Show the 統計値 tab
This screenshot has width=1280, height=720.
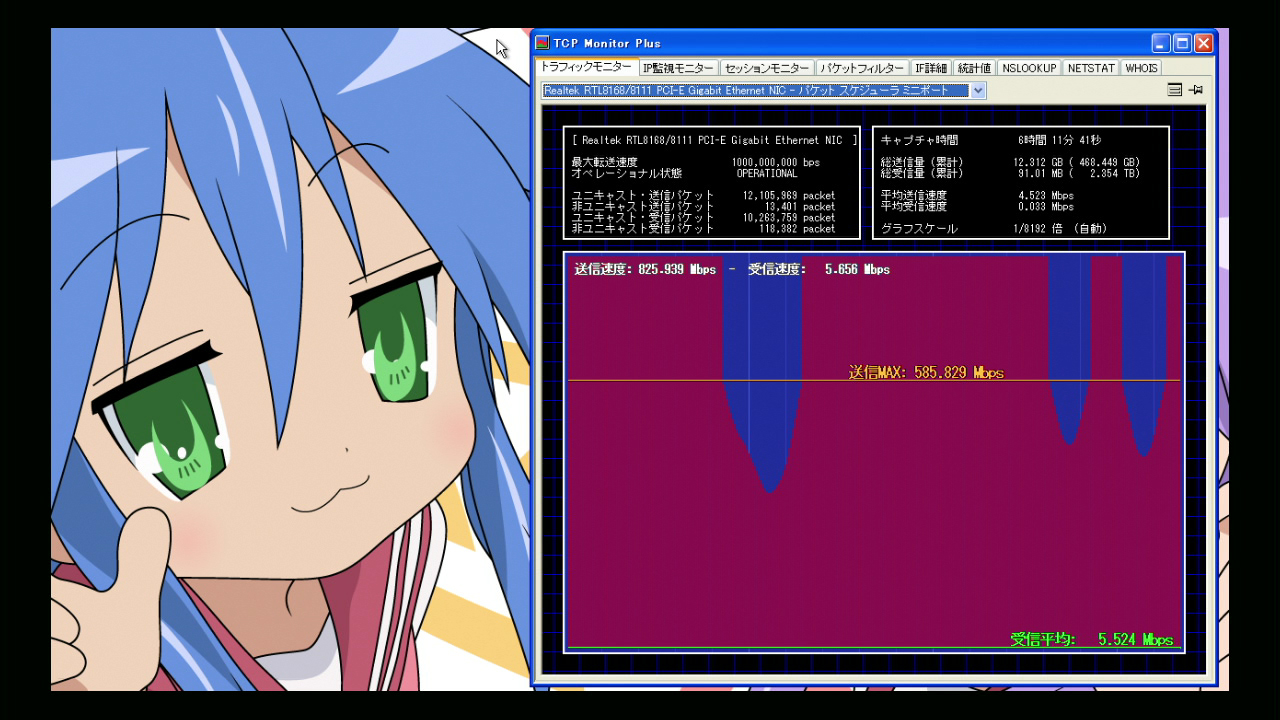click(x=973, y=68)
